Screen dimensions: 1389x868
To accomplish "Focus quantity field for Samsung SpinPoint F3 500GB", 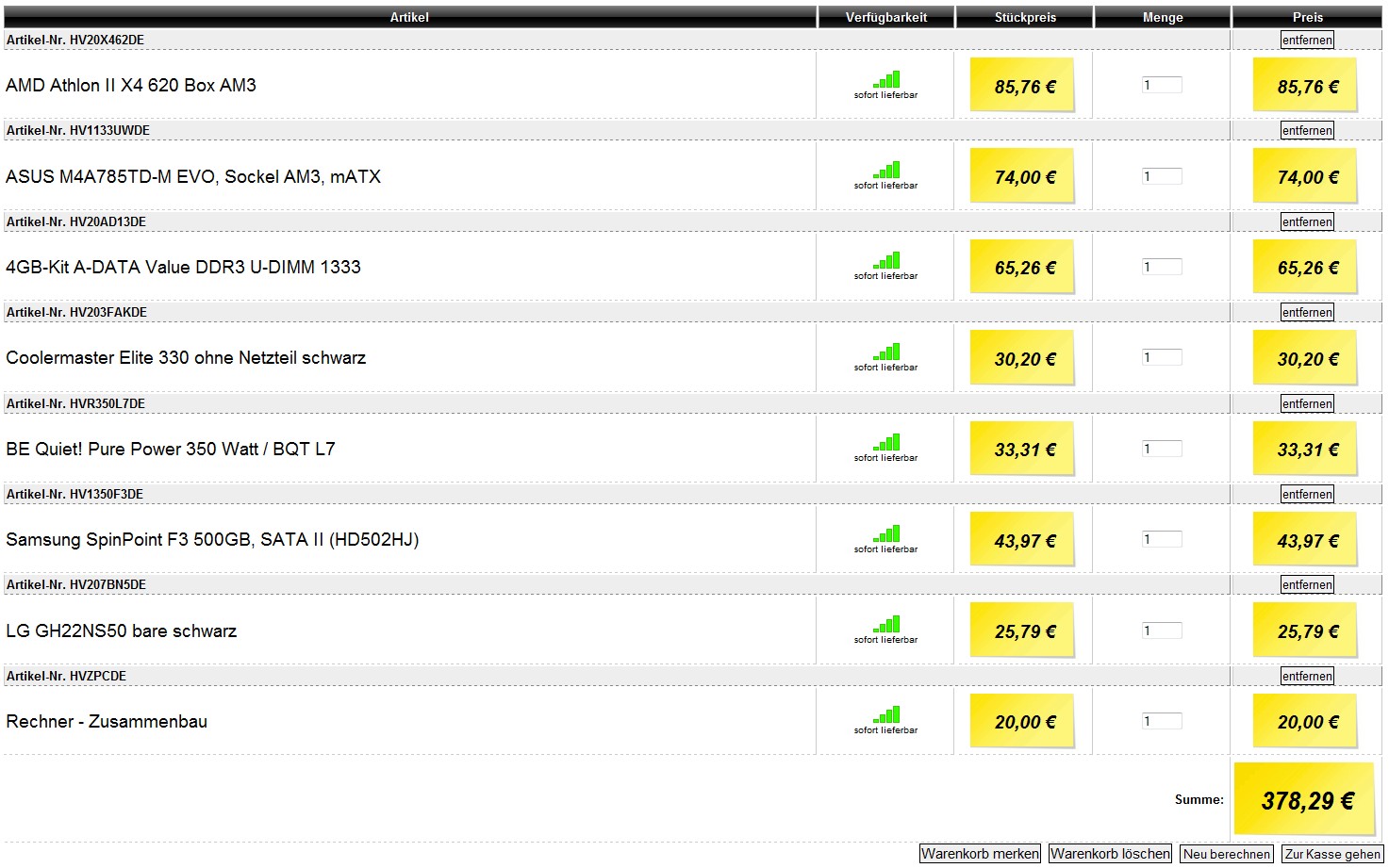I will tap(1162, 539).
